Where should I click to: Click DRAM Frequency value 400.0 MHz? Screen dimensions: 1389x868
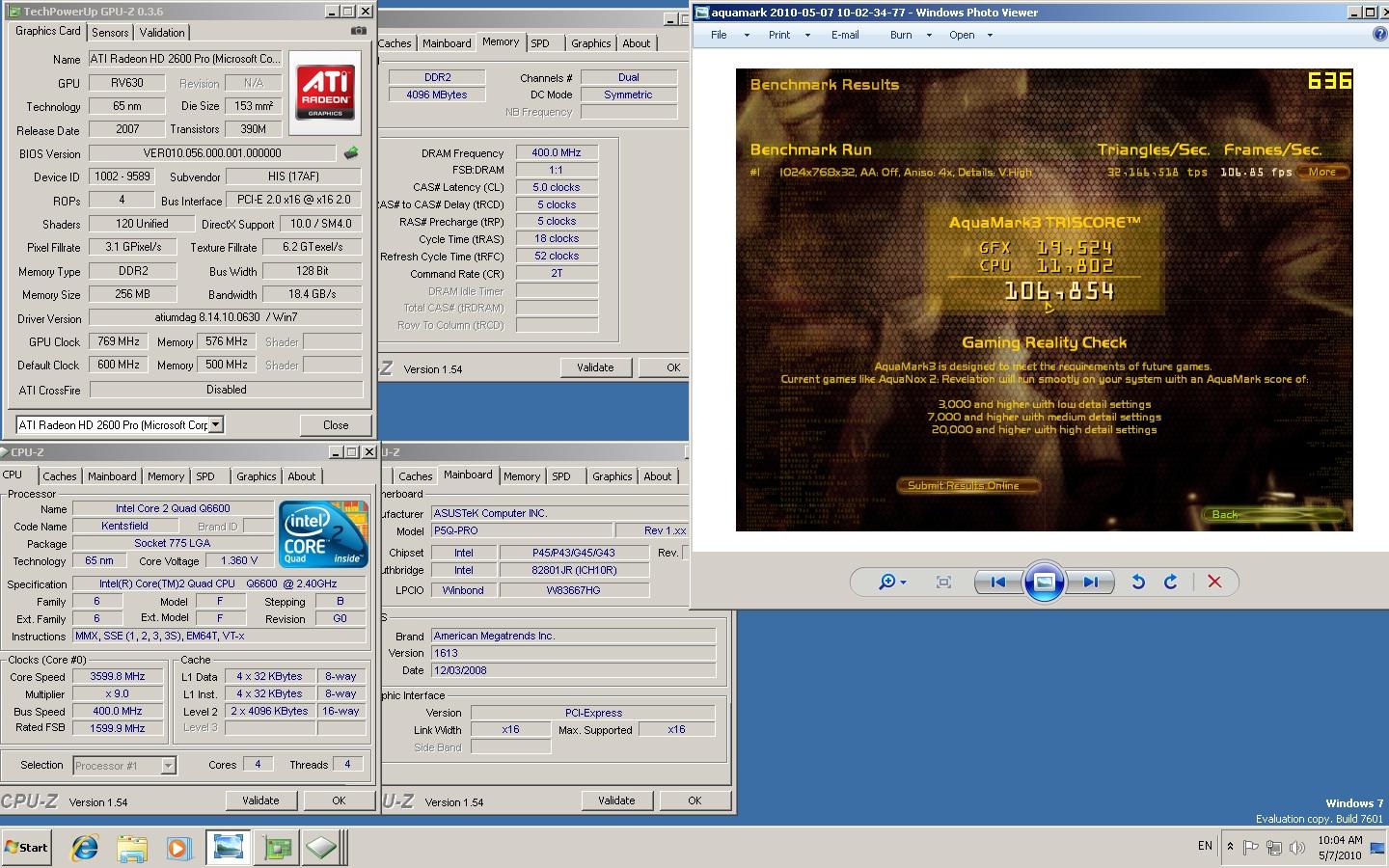coord(557,152)
